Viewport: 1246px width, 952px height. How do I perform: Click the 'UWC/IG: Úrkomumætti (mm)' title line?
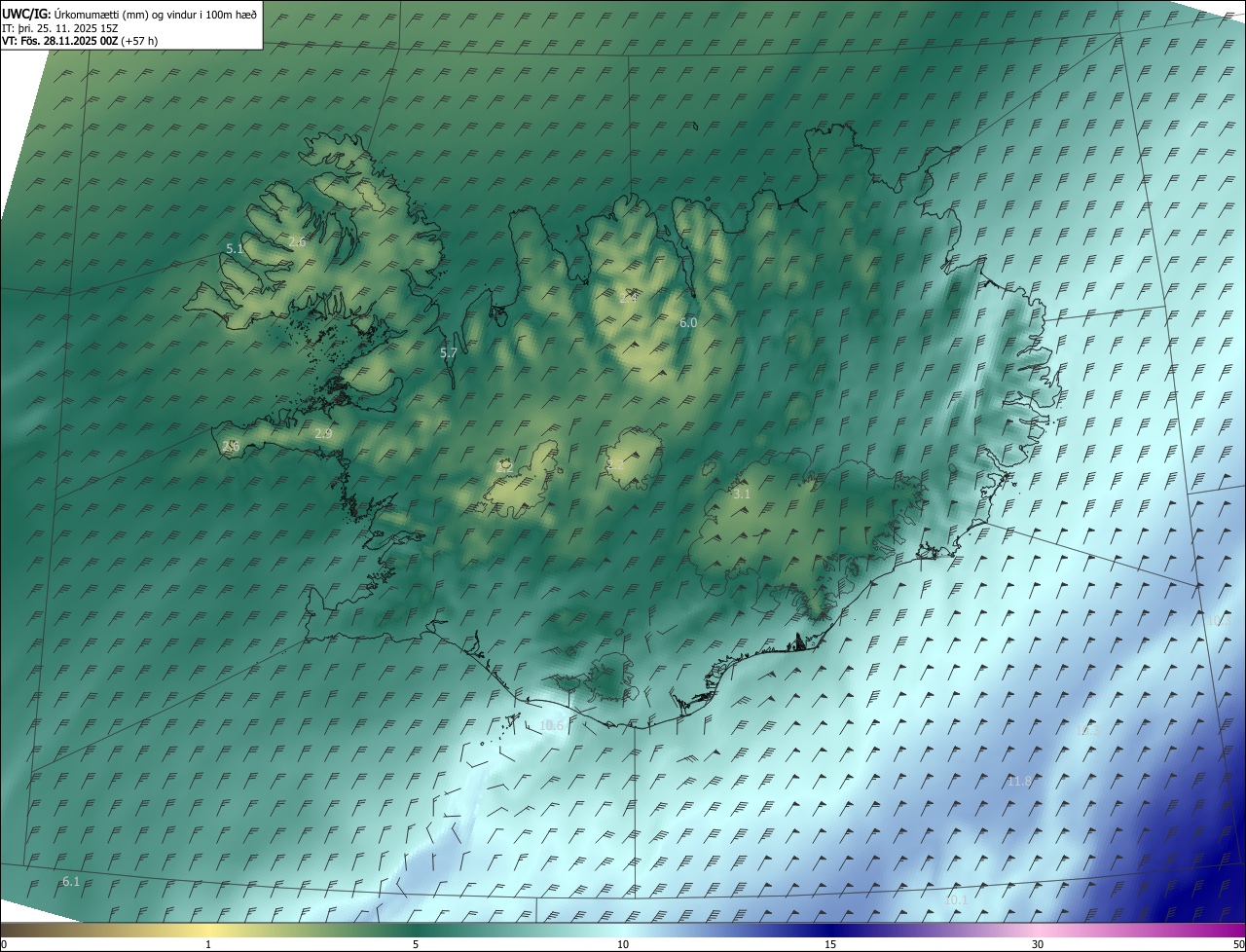pos(129,14)
